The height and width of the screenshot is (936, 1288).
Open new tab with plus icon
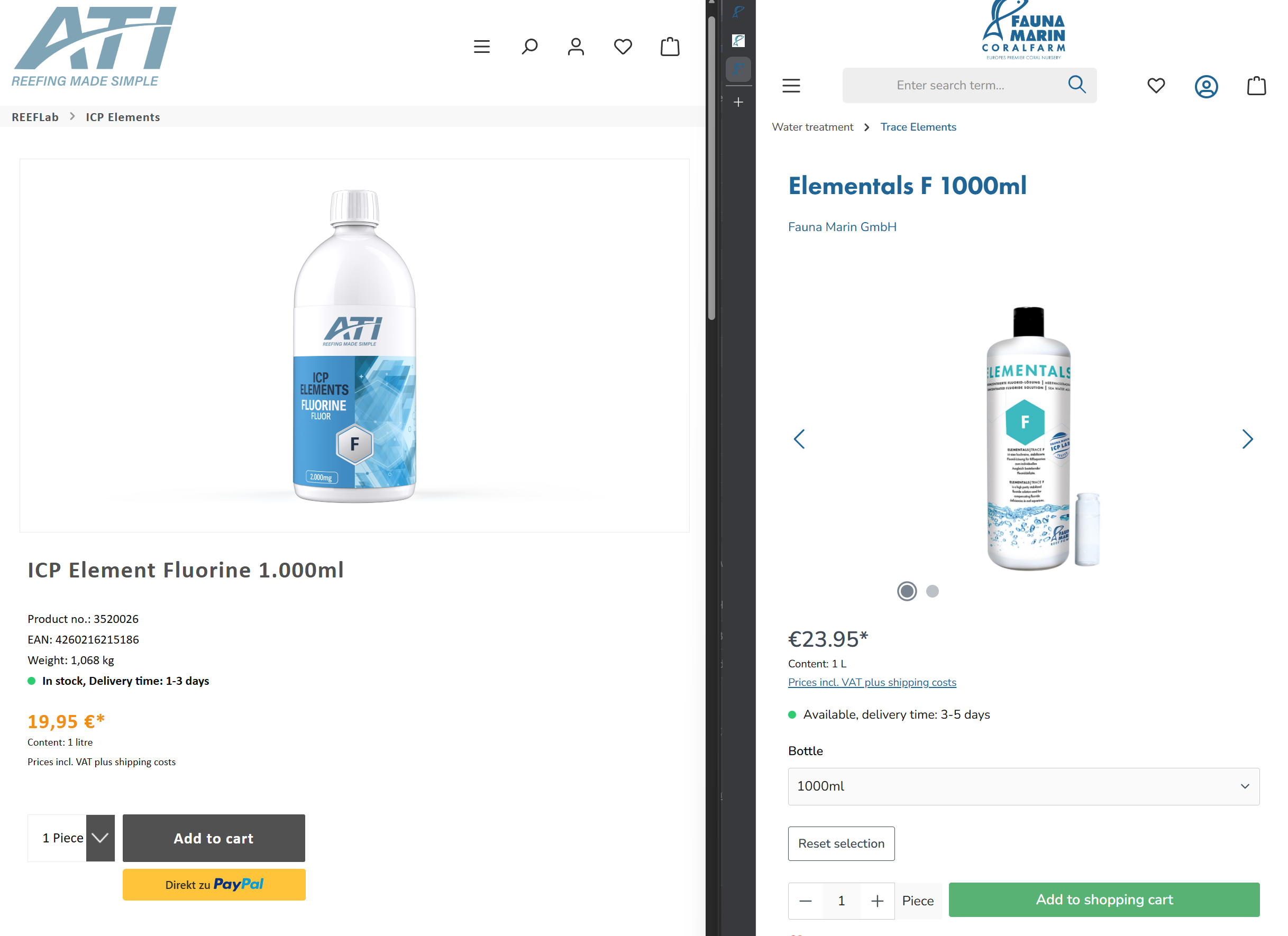(x=738, y=102)
